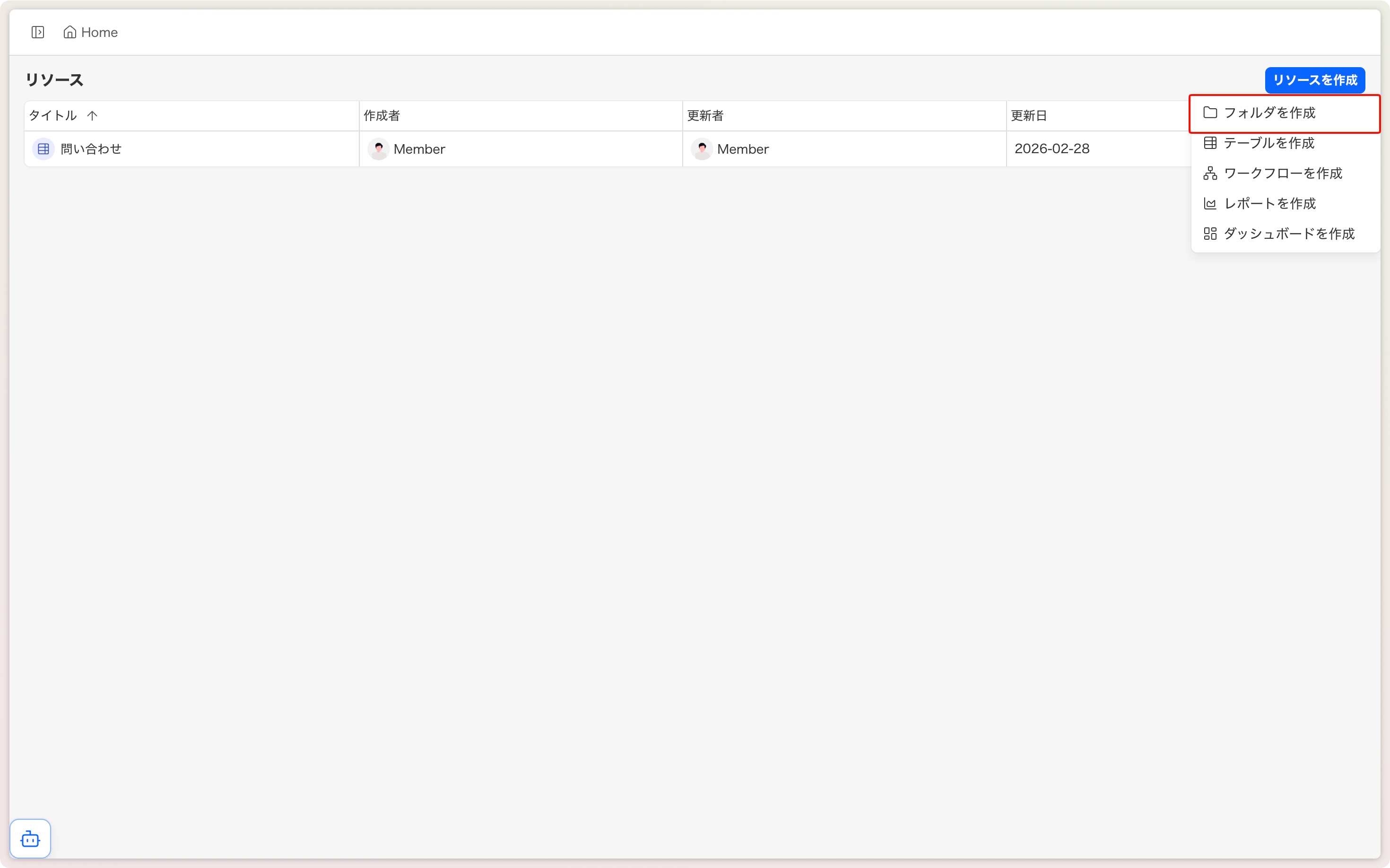Click the workflow icon in the dropdown menu
This screenshot has height=868, width=1390.
click(1210, 174)
